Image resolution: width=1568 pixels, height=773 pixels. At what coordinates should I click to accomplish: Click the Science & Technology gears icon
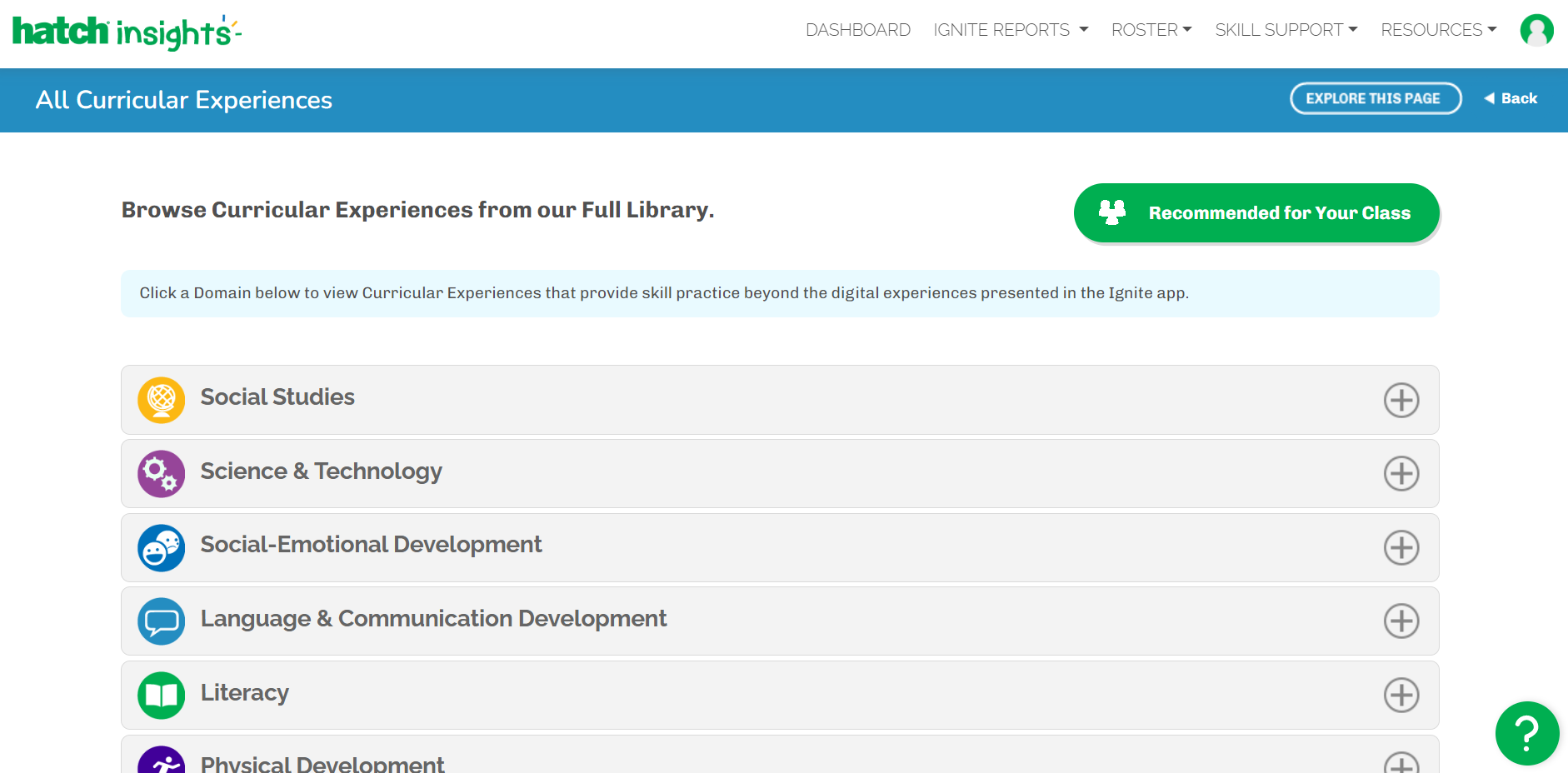(161, 474)
